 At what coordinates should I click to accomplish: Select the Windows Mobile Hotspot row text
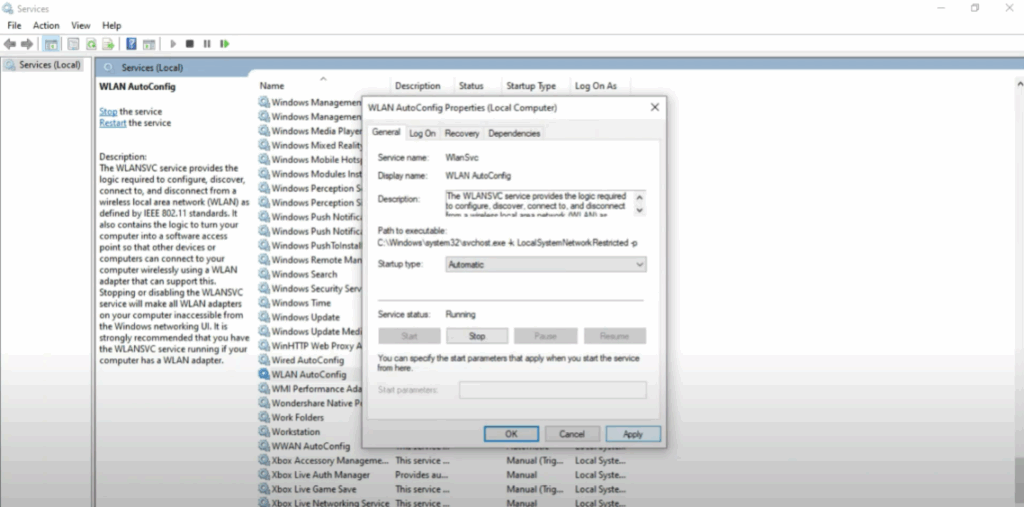point(316,159)
